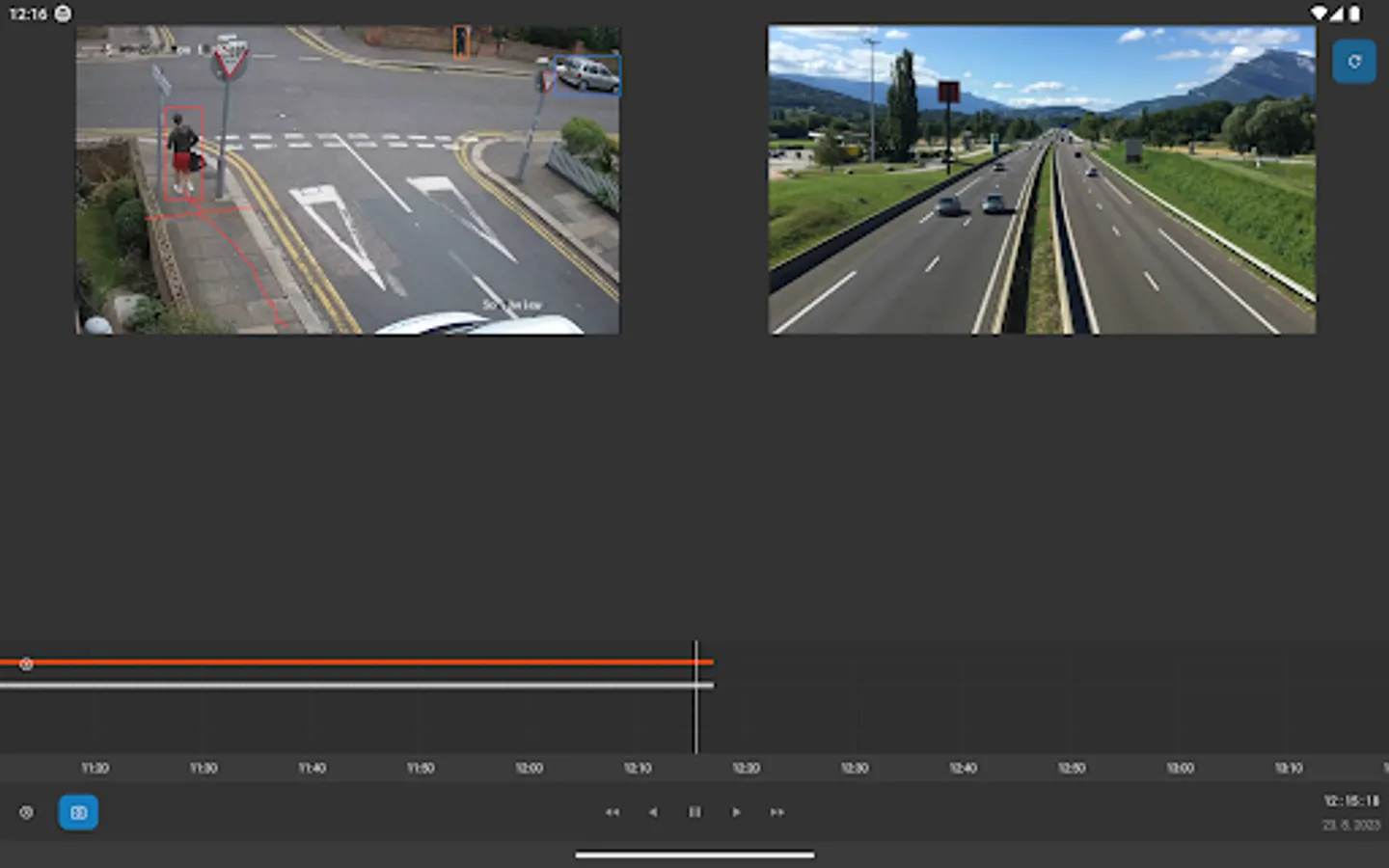Step back one frame in playback
1389x868 pixels.
pyautogui.click(x=654, y=812)
